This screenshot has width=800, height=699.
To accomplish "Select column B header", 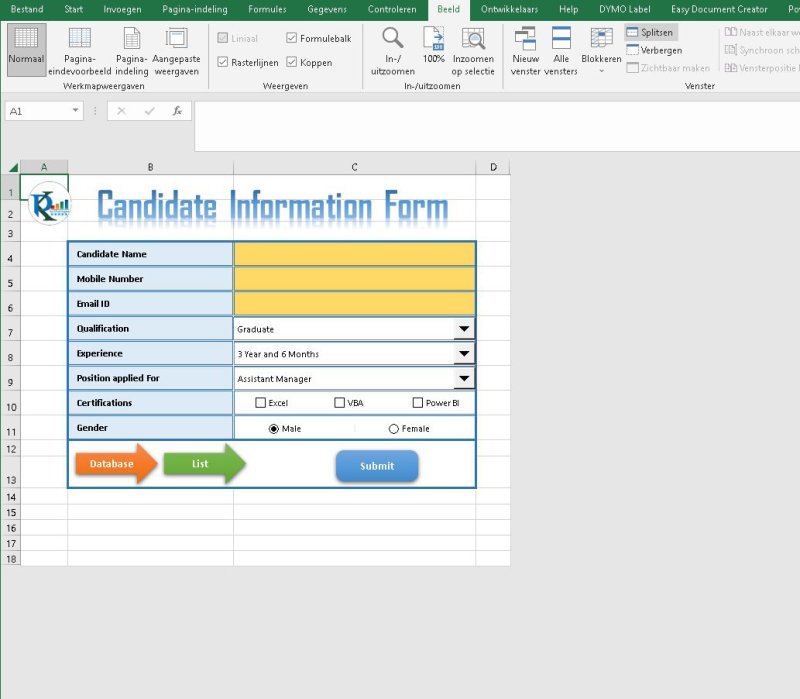I will click(x=151, y=167).
